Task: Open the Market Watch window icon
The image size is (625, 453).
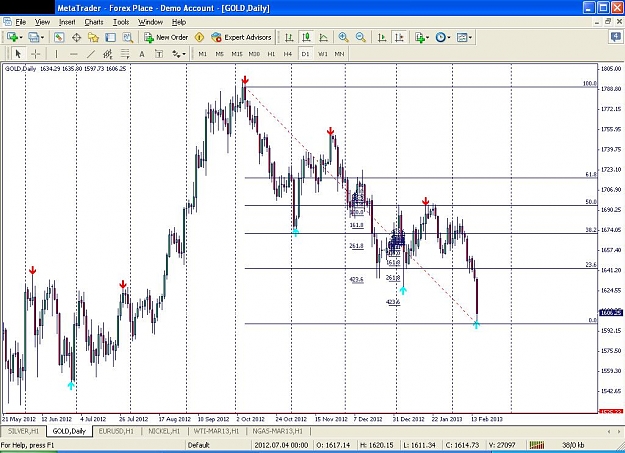Action: (x=59, y=37)
